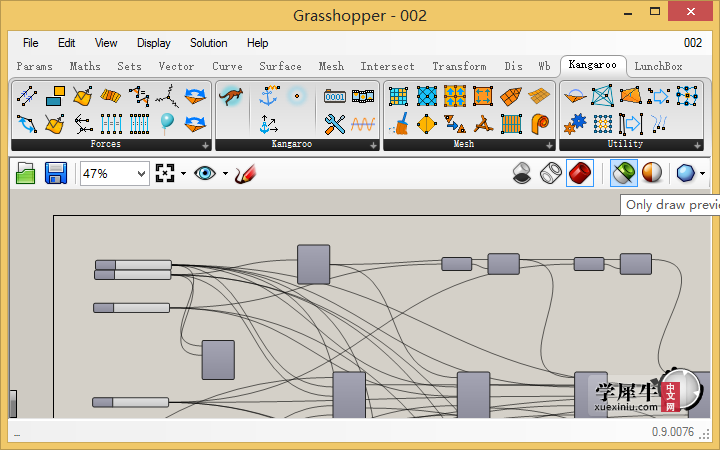The height and width of the screenshot is (450, 720).
Task: Choose the 0001 counter component icon
Action: coord(335,96)
